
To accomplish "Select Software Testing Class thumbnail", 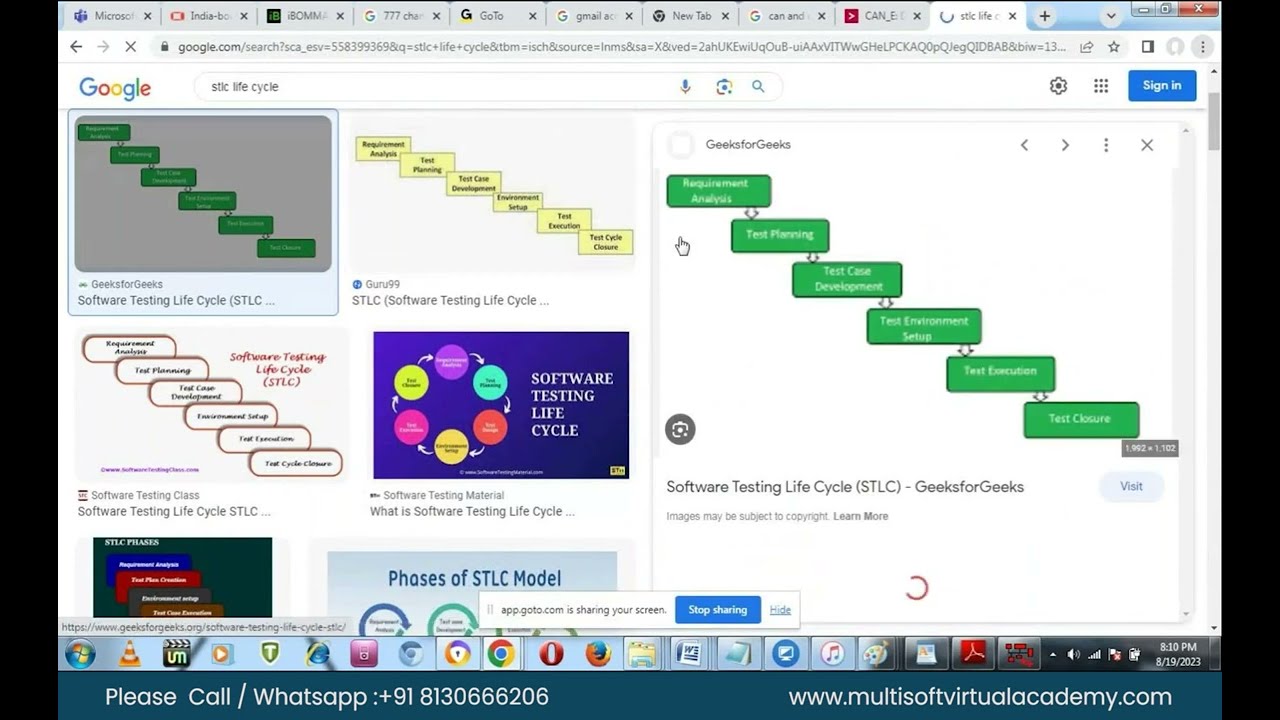I will (211, 406).
